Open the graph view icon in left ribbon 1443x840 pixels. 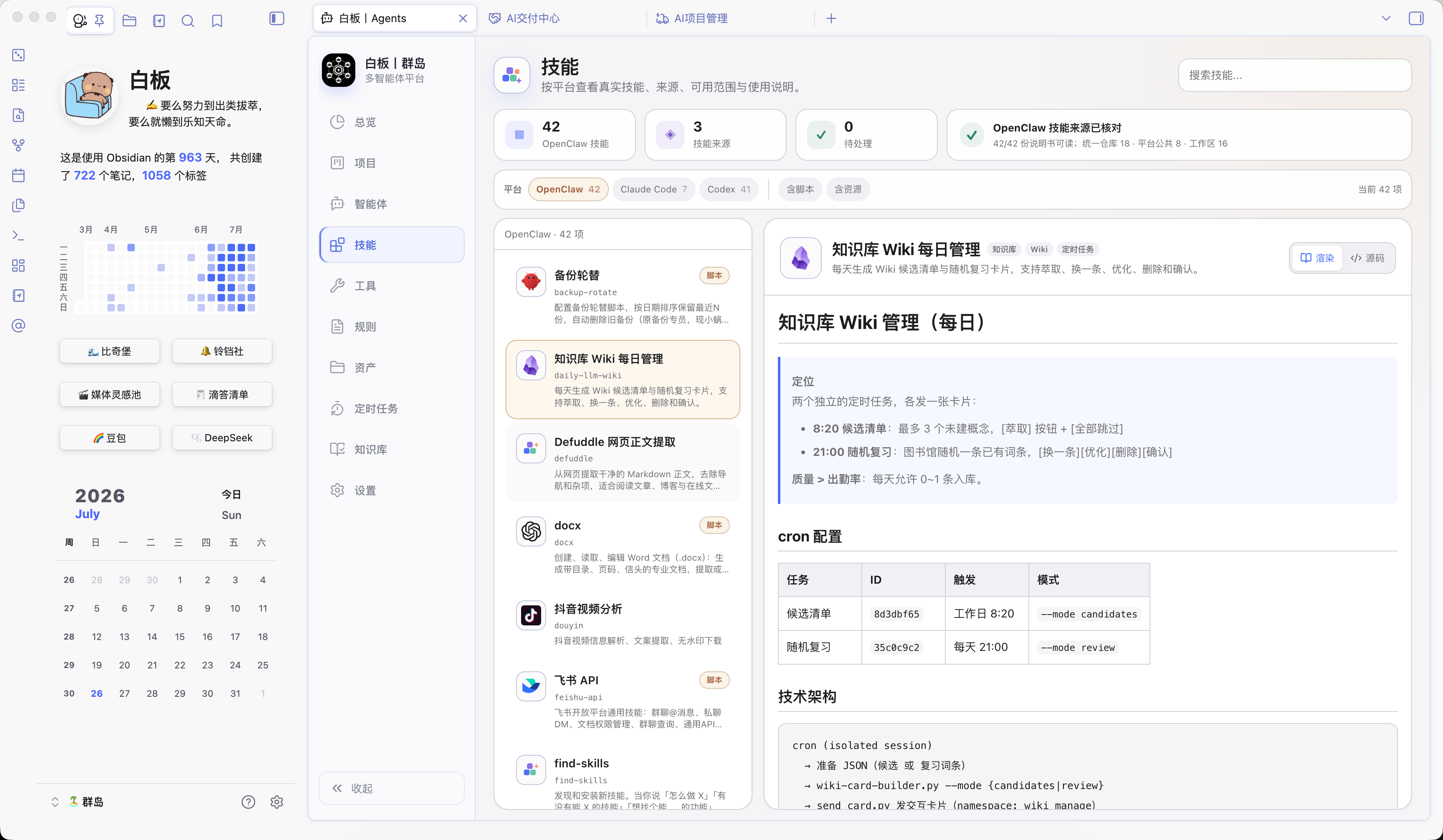[18, 145]
